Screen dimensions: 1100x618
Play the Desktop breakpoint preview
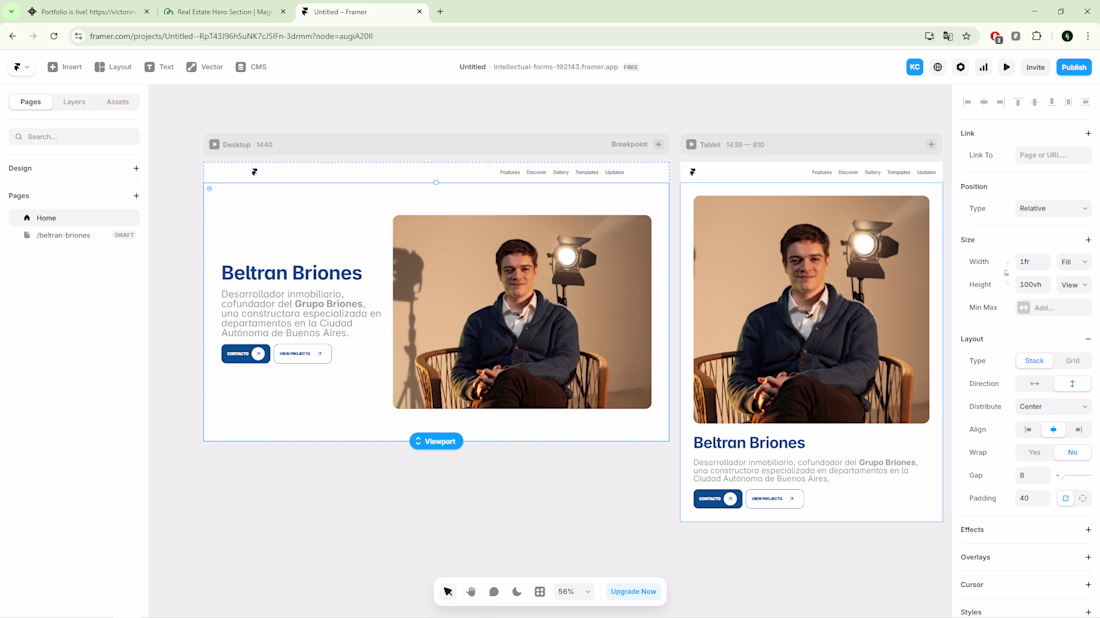(x=214, y=145)
